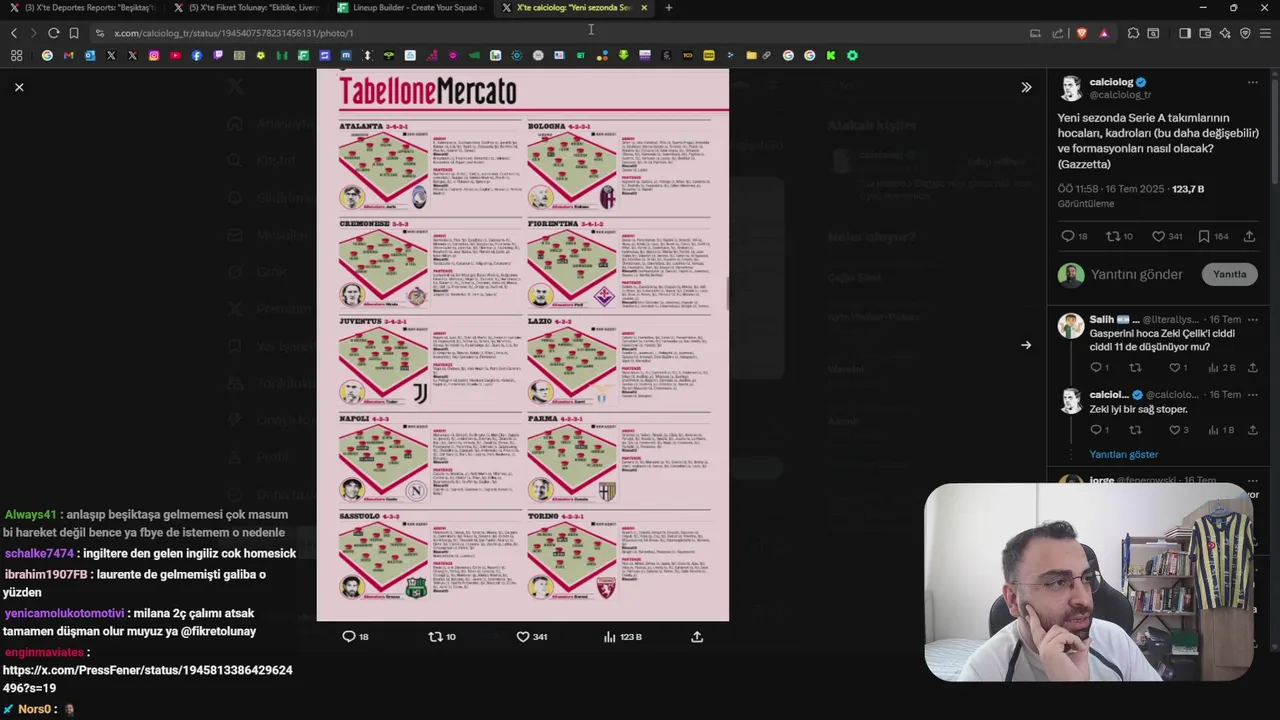This screenshot has width=1280, height=720.
Task: Like the photo with heart icon below image
Action: 522,636
